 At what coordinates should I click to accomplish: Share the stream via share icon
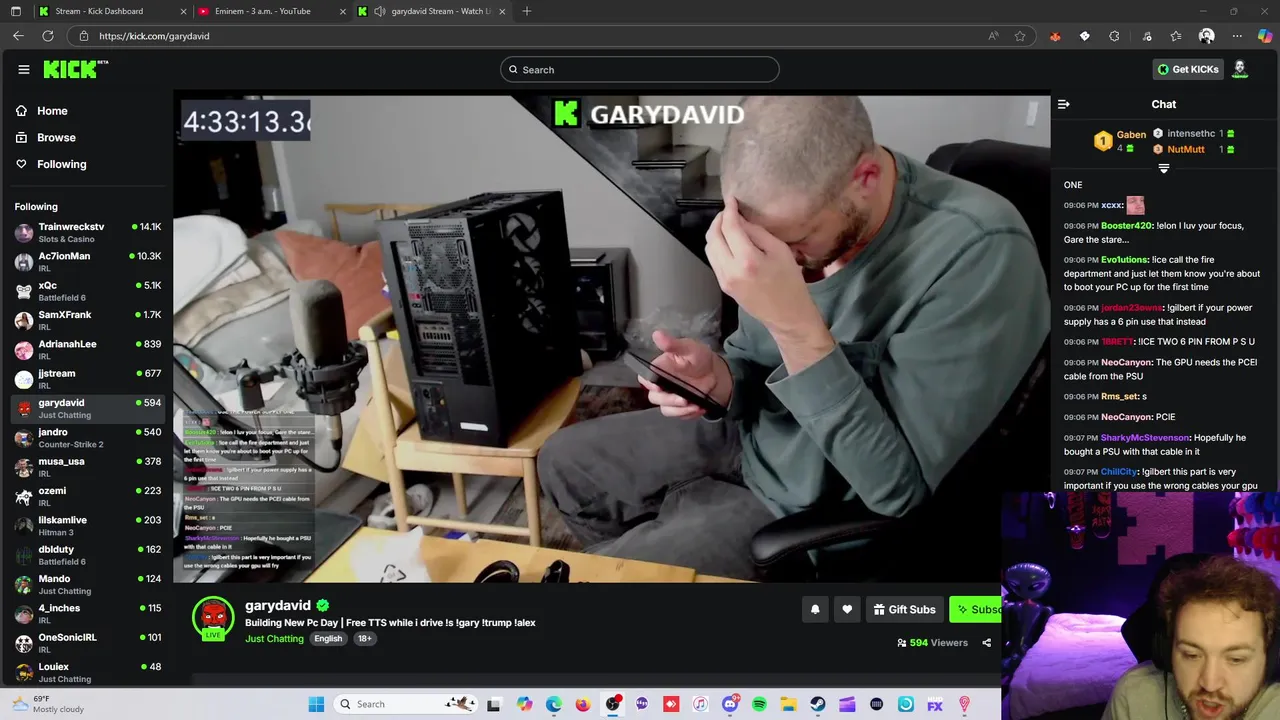click(986, 643)
